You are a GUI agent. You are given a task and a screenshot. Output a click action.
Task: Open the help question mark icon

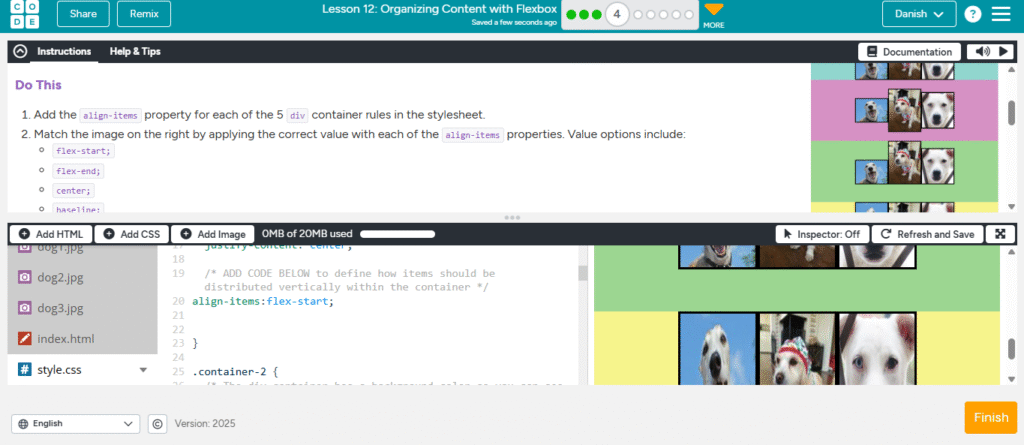point(972,14)
